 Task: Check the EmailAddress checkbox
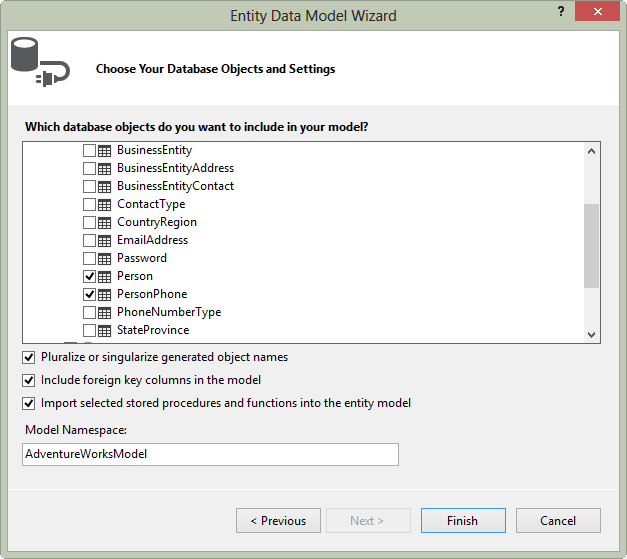click(89, 241)
